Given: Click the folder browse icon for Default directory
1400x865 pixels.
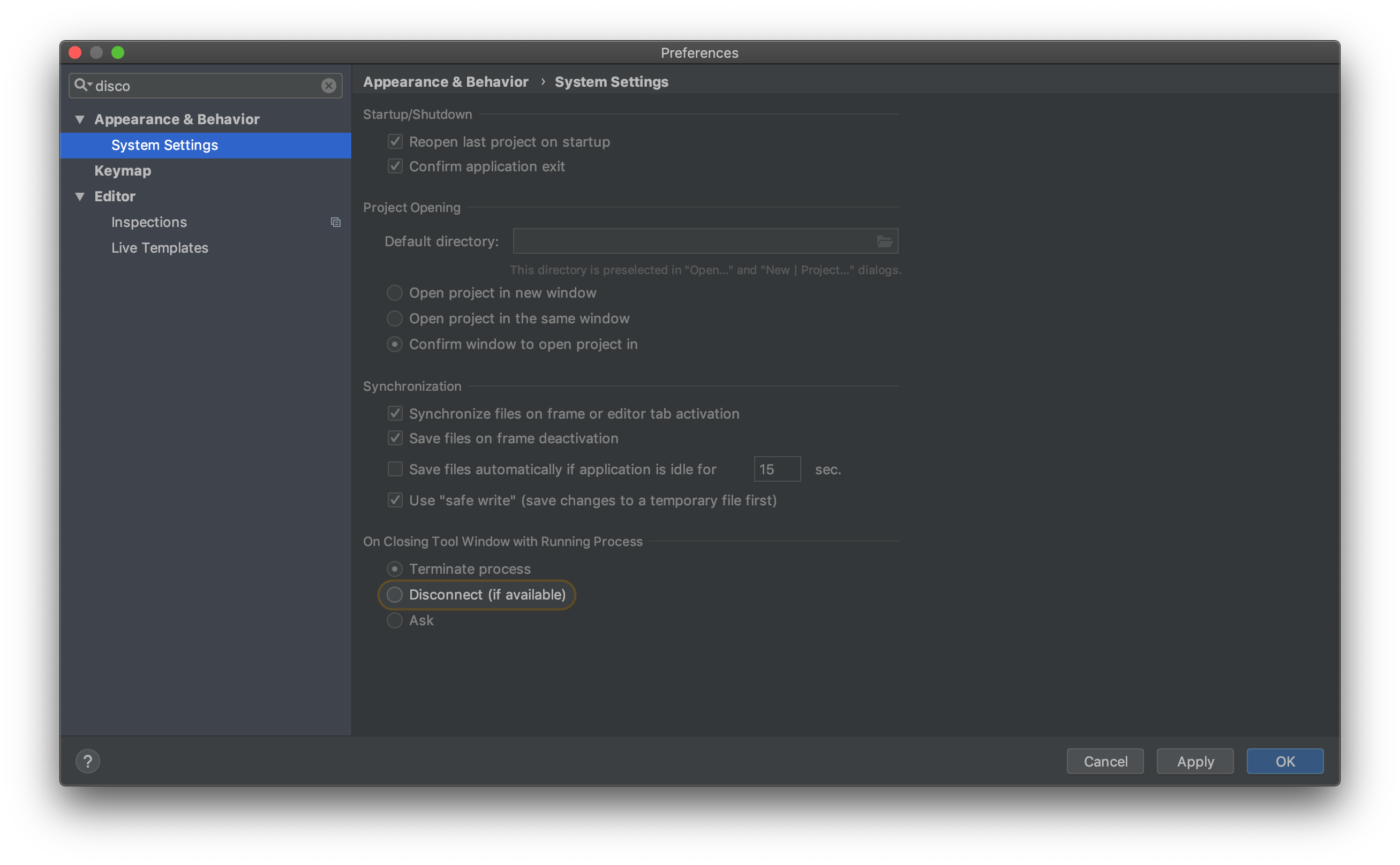Looking at the screenshot, I should pyautogui.click(x=884, y=241).
